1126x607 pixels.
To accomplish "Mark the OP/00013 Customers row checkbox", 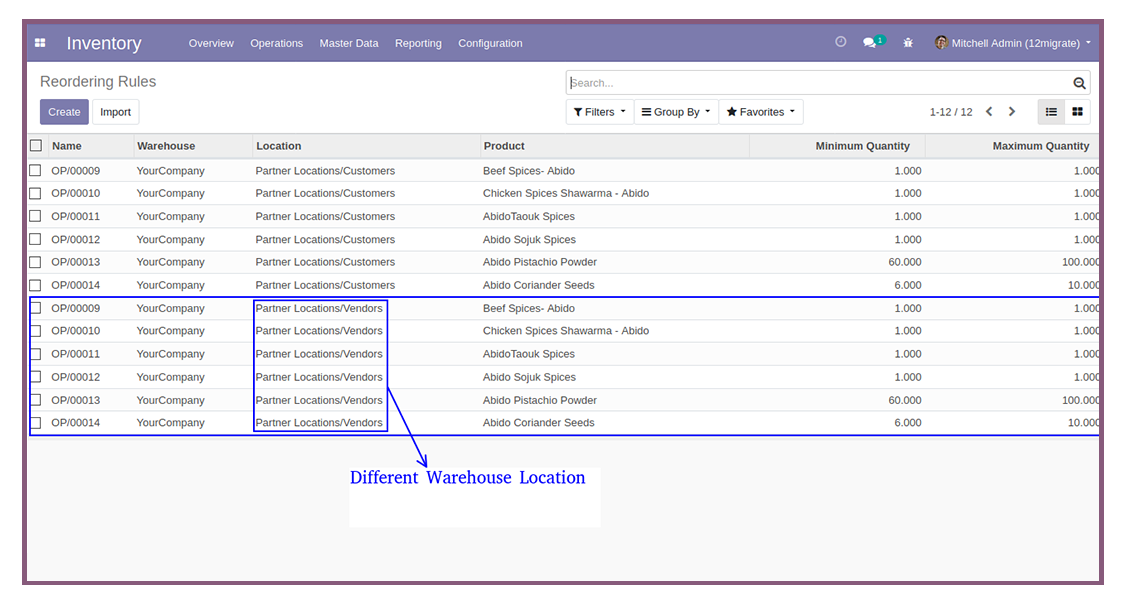I will pyautogui.click(x=35, y=262).
